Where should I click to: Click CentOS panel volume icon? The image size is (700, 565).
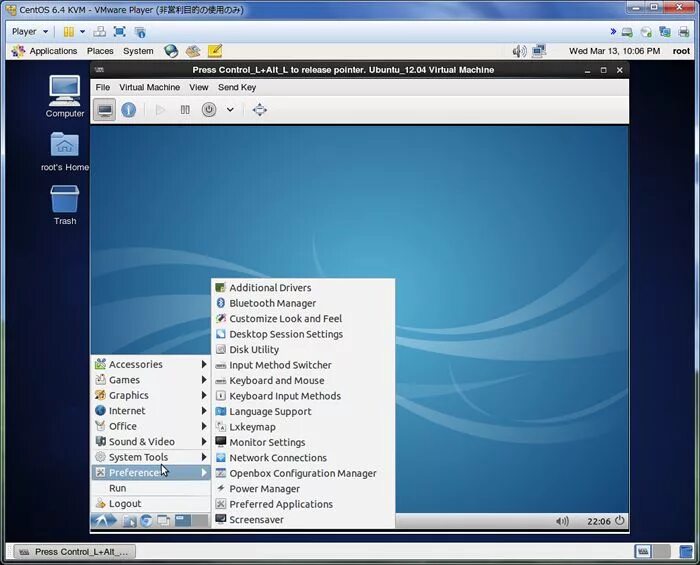[x=519, y=51]
